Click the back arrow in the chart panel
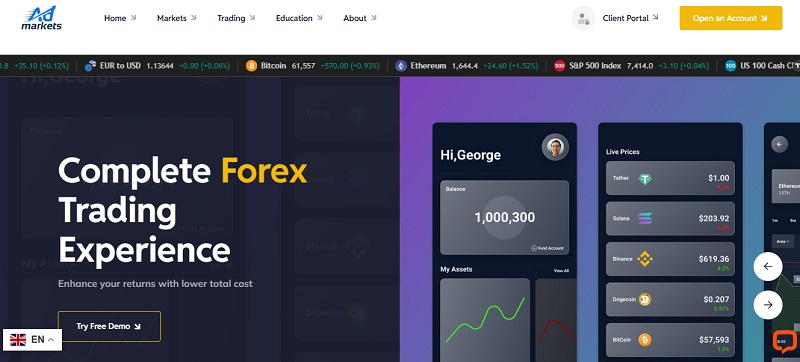800x362 pixels. point(779,144)
